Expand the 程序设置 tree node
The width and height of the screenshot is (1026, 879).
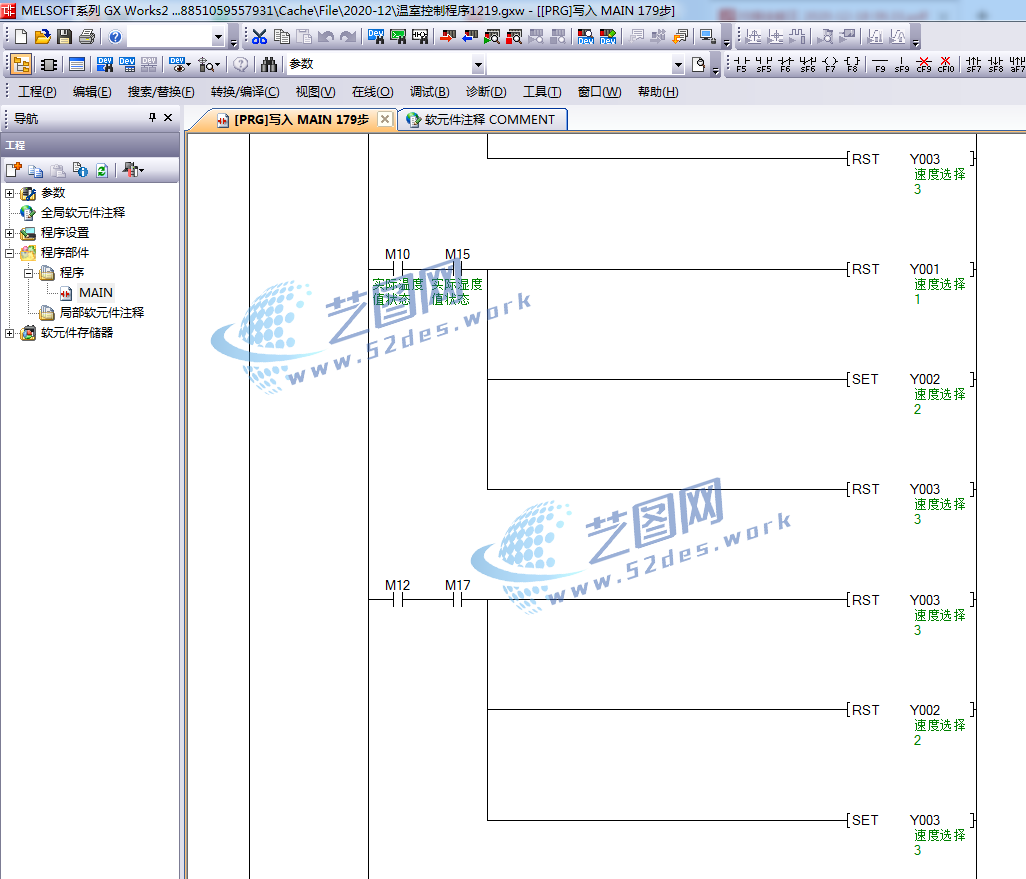[9, 233]
